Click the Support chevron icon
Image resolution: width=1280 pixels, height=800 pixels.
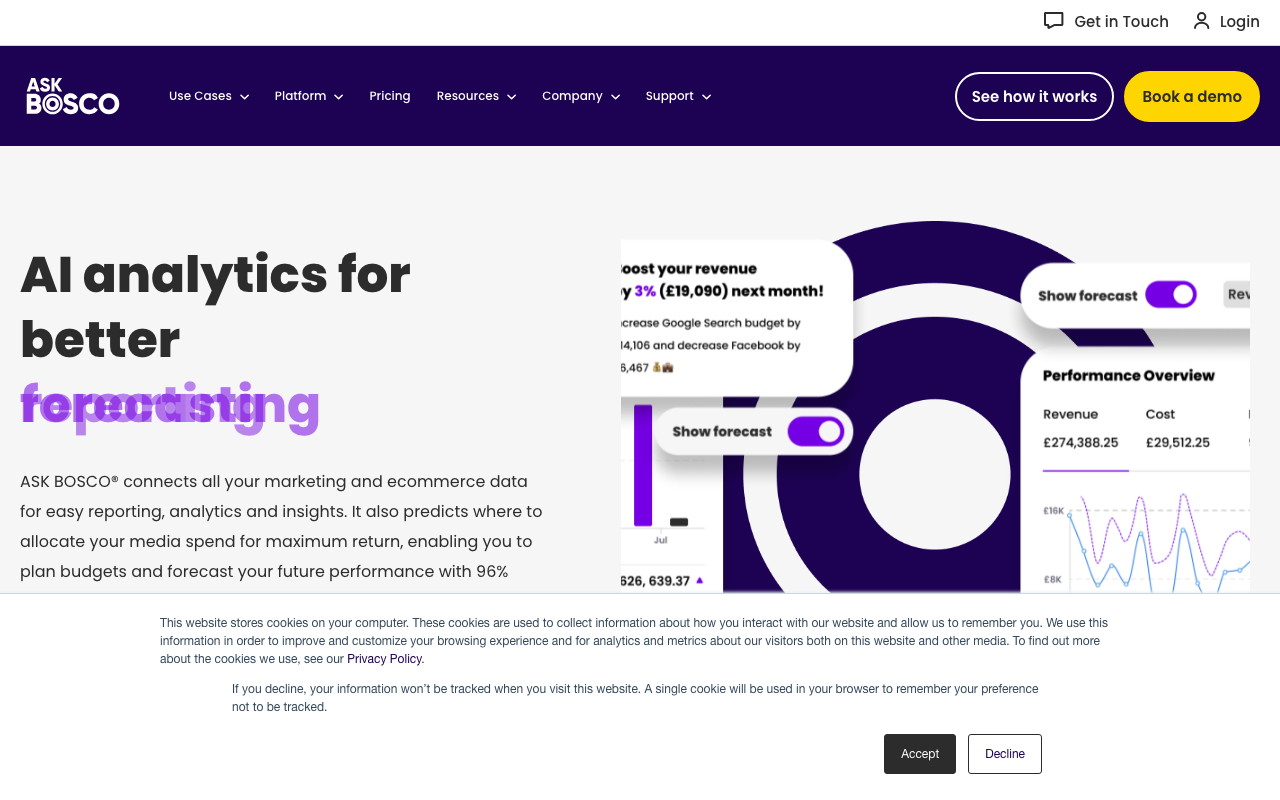click(x=706, y=97)
